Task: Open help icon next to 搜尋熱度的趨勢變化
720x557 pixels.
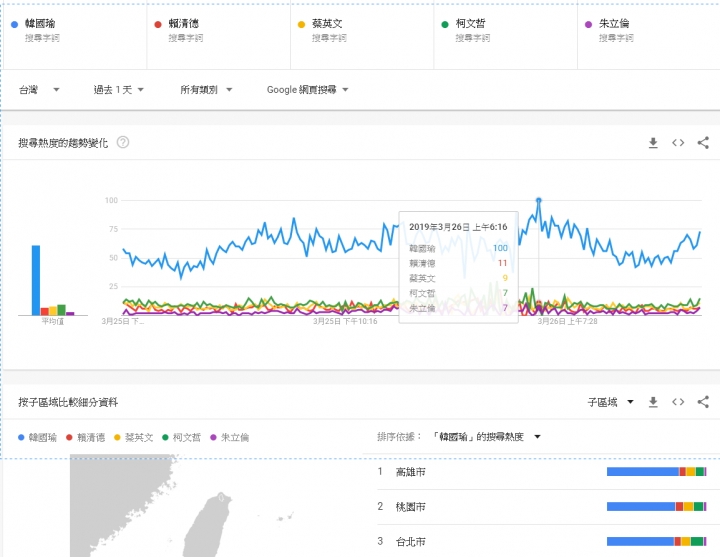Action: (x=123, y=142)
